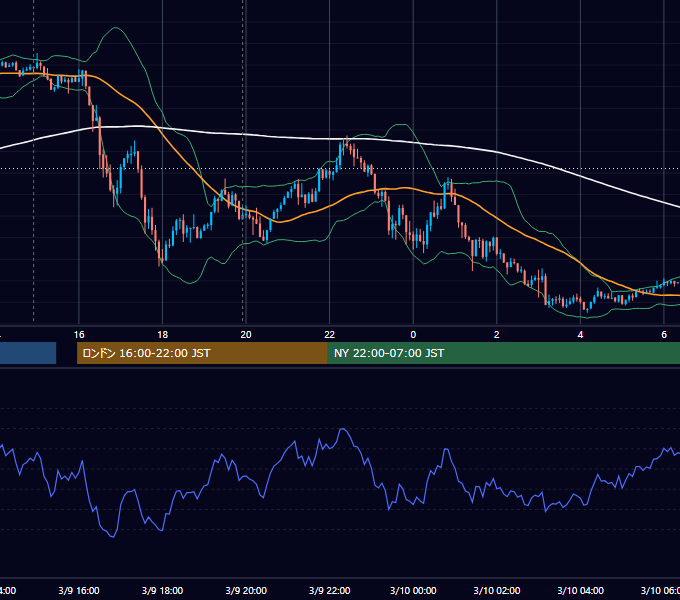Image resolution: width=680 pixels, height=600 pixels.
Task: Click the 3/9 16:00 date label
Action: 79,591
